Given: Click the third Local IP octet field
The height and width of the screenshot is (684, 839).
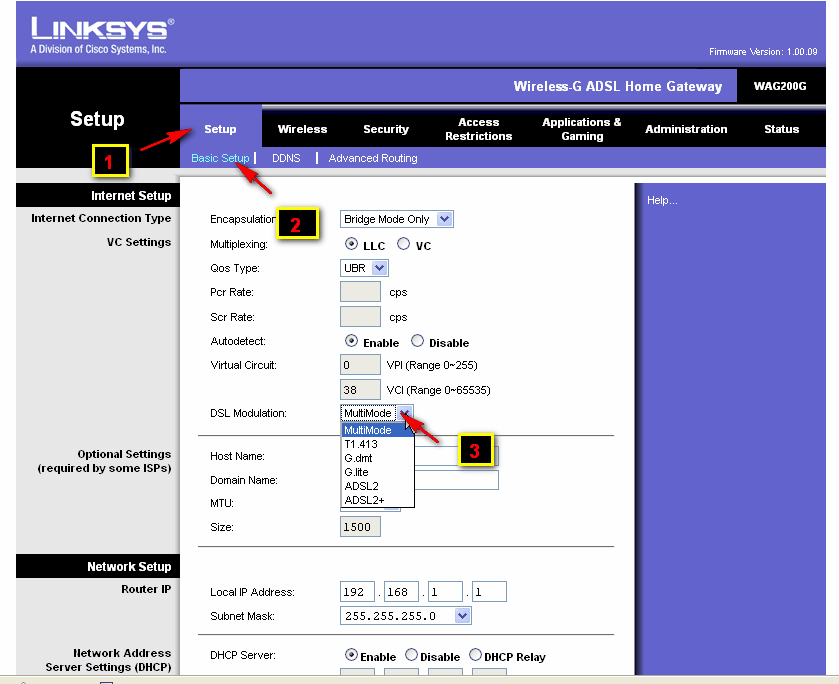Looking at the screenshot, I should (x=445, y=592).
